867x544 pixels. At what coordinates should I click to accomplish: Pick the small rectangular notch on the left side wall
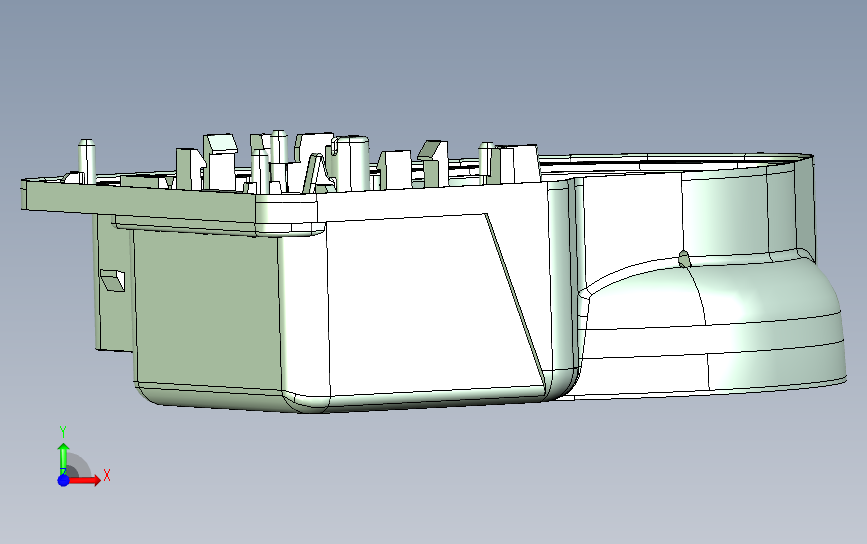click(x=112, y=280)
